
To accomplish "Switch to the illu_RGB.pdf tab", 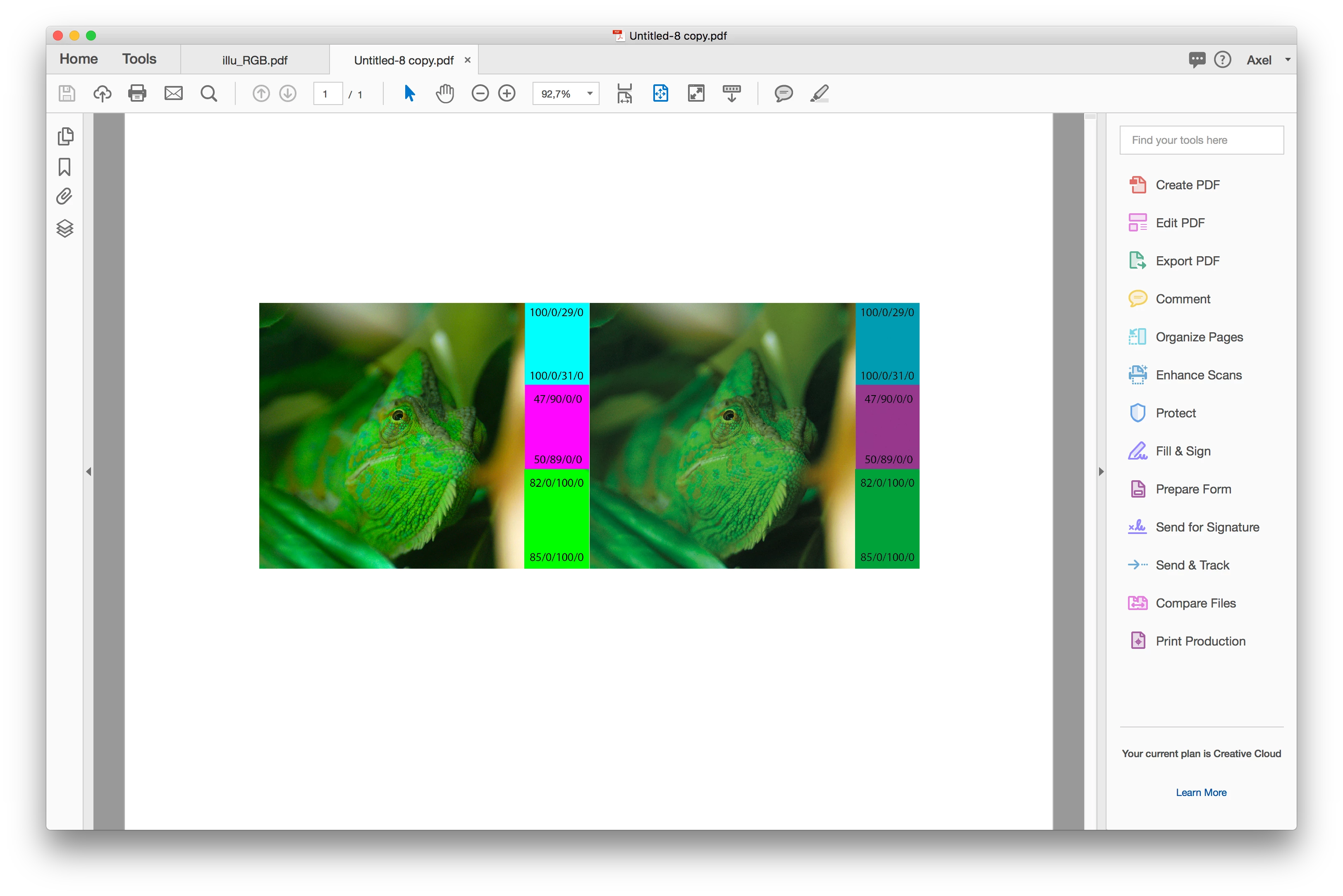I will point(254,61).
